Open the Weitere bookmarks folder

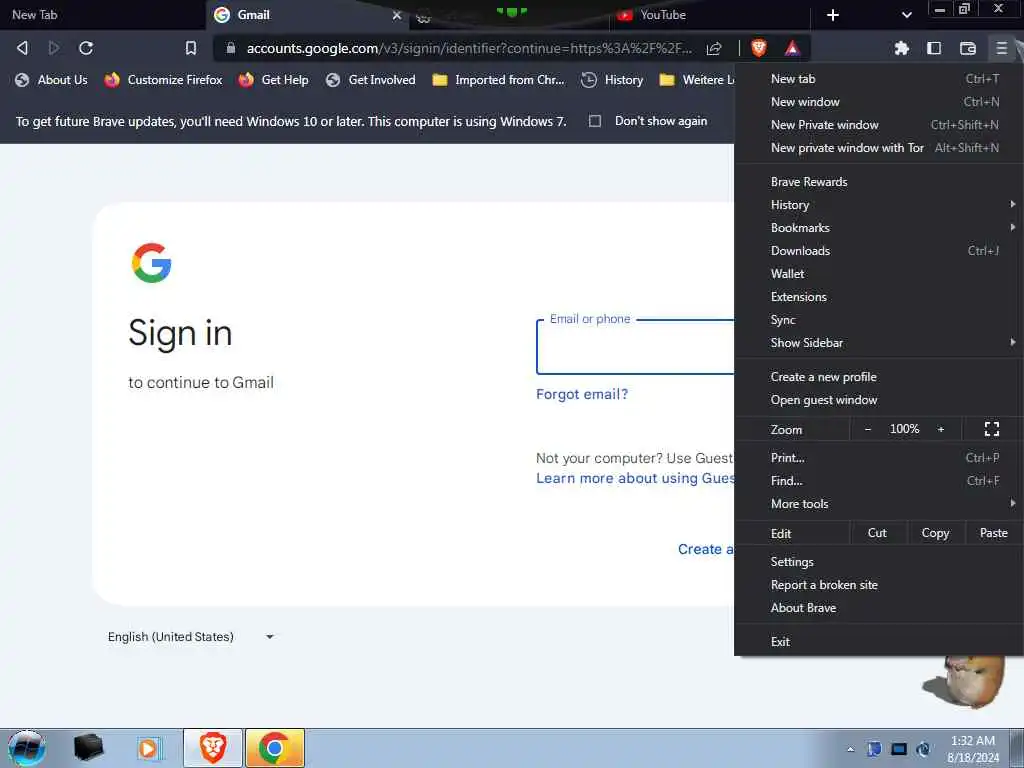click(696, 80)
